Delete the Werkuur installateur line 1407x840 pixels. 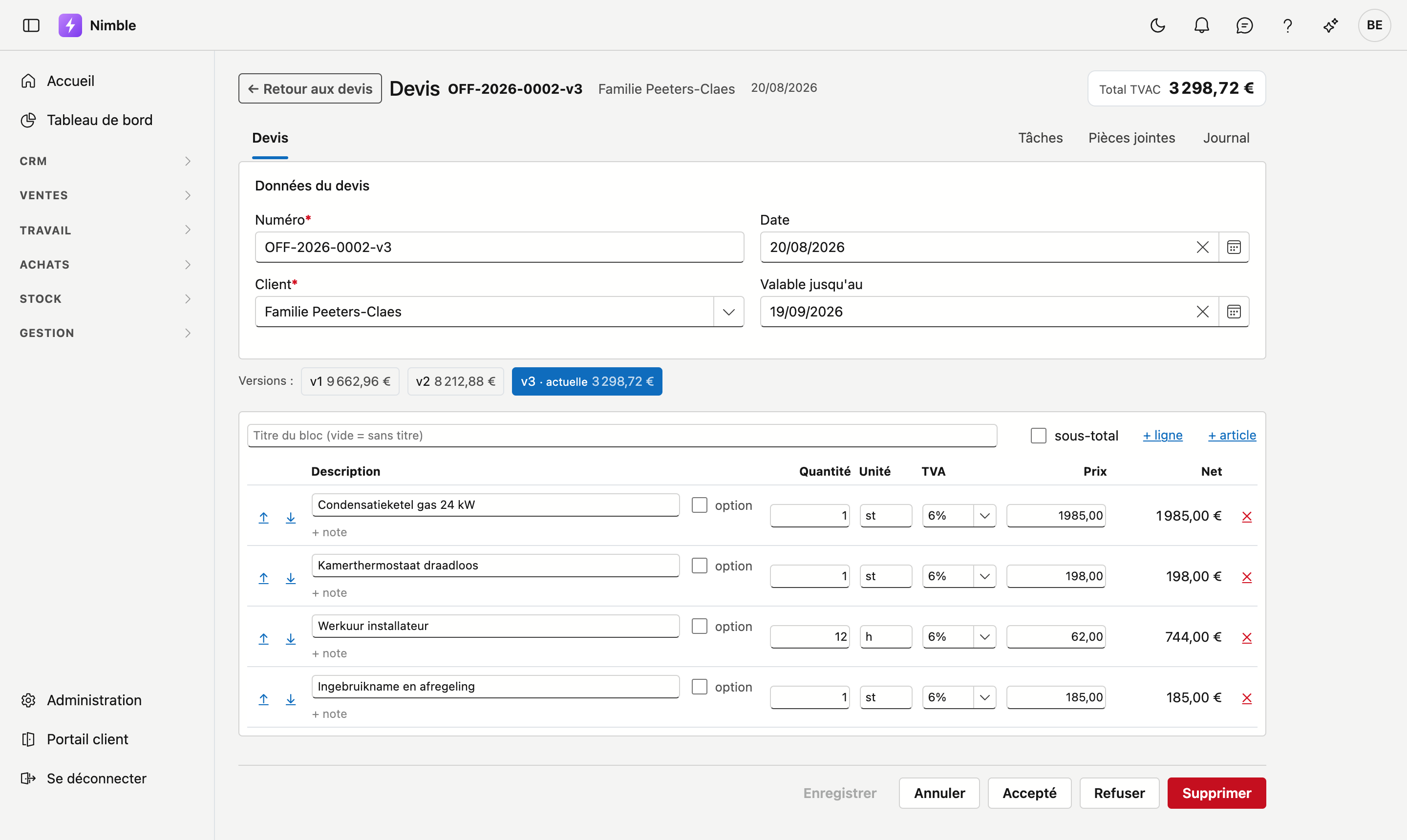[1247, 638]
